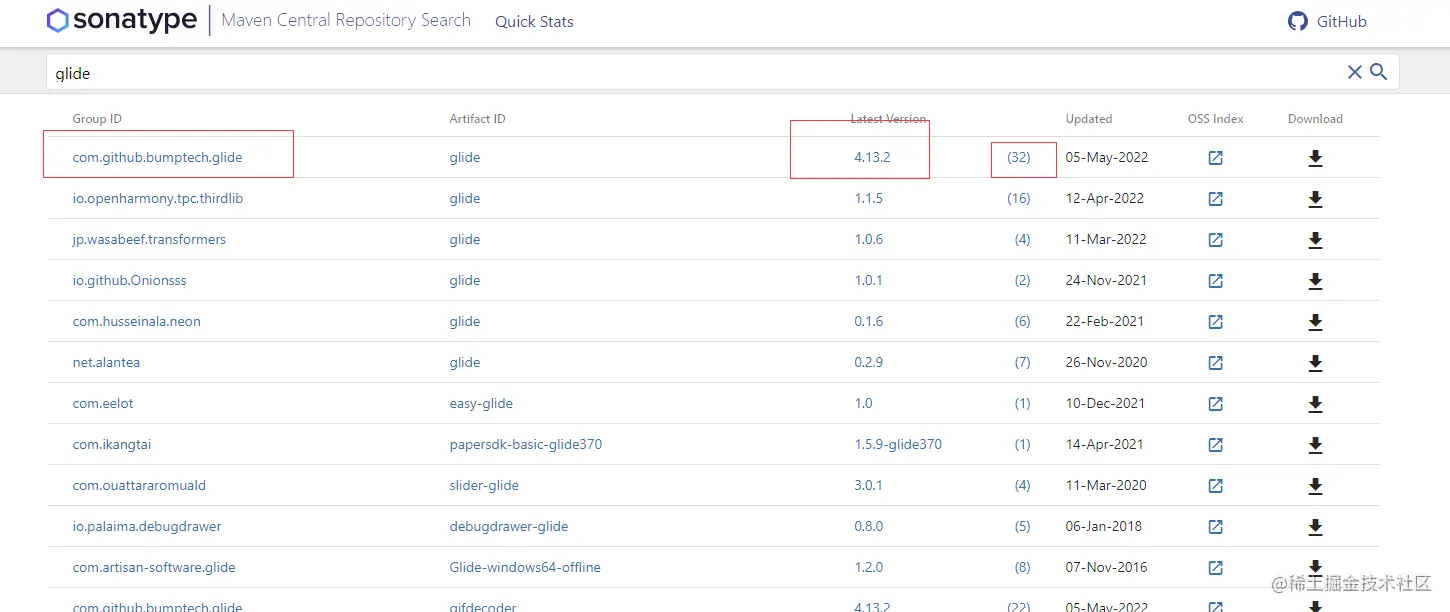Image resolution: width=1450 pixels, height=612 pixels.
Task: Download the debugdrawer-glide artifact
Action: pos(1315,527)
